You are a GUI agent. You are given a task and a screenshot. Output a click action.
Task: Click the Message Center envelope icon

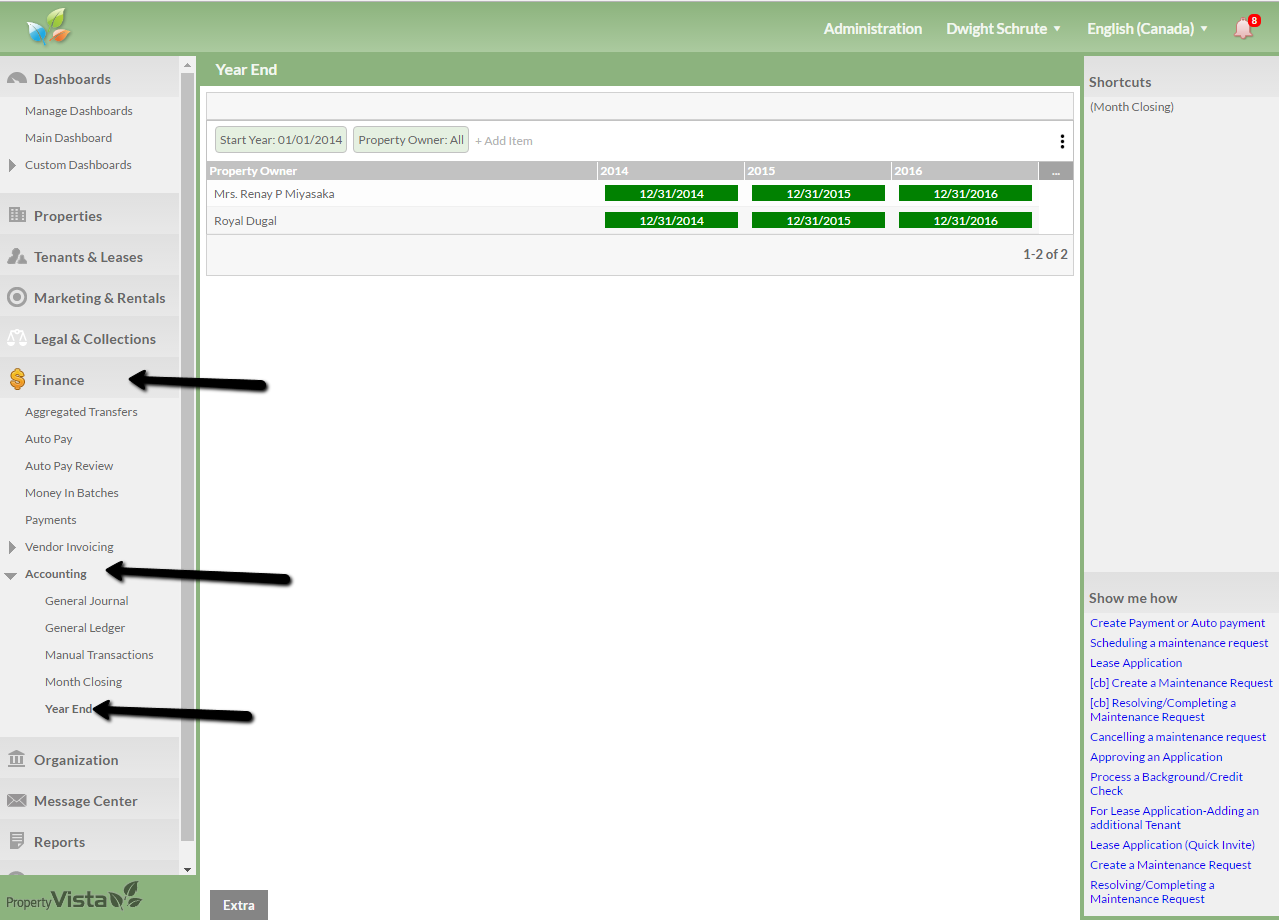17,801
